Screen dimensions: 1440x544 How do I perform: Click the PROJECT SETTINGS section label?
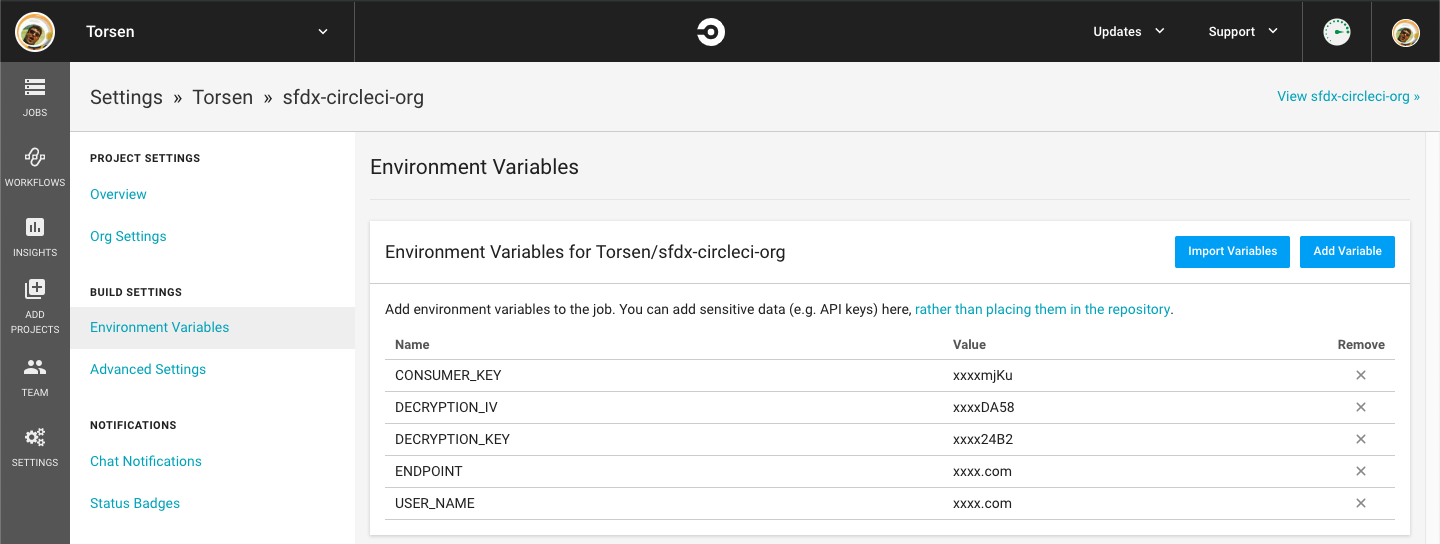point(145,158)
